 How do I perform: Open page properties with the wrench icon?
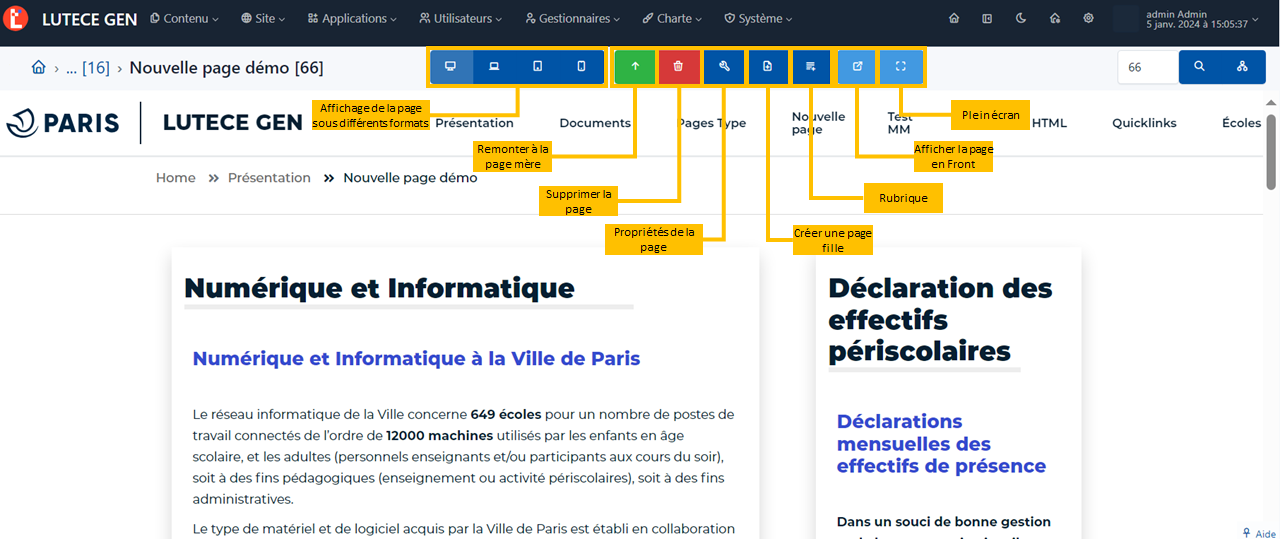[724, 67]
